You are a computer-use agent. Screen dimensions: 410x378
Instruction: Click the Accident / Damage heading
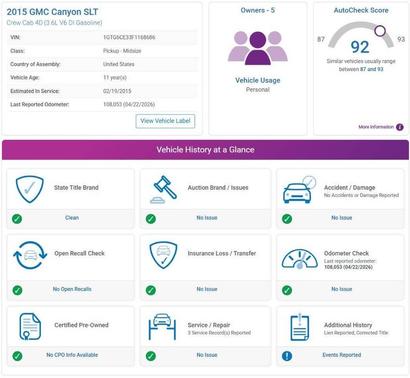point(350,188)
